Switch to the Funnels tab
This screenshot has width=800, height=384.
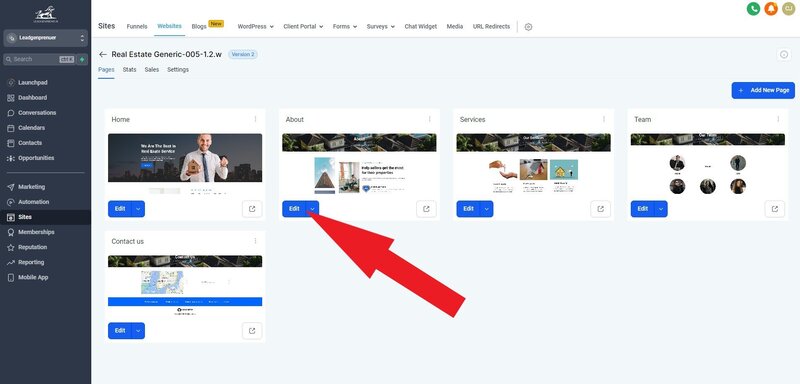pyautogui.click(x=137, y=27)
